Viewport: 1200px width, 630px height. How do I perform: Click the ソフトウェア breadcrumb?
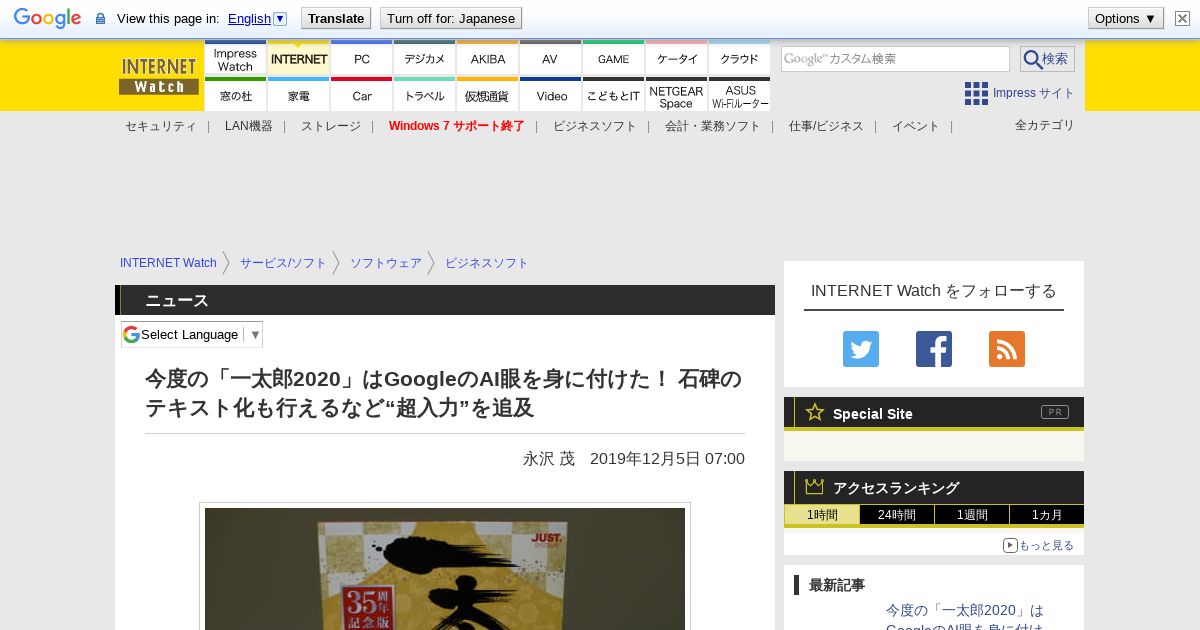pos(385,263)
